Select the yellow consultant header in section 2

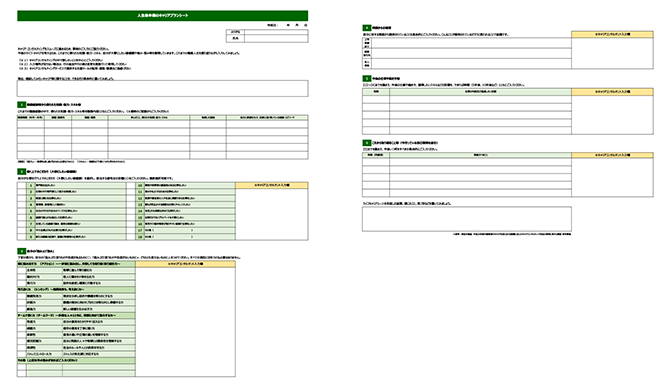pyautogui.click(x=271, y=186)
